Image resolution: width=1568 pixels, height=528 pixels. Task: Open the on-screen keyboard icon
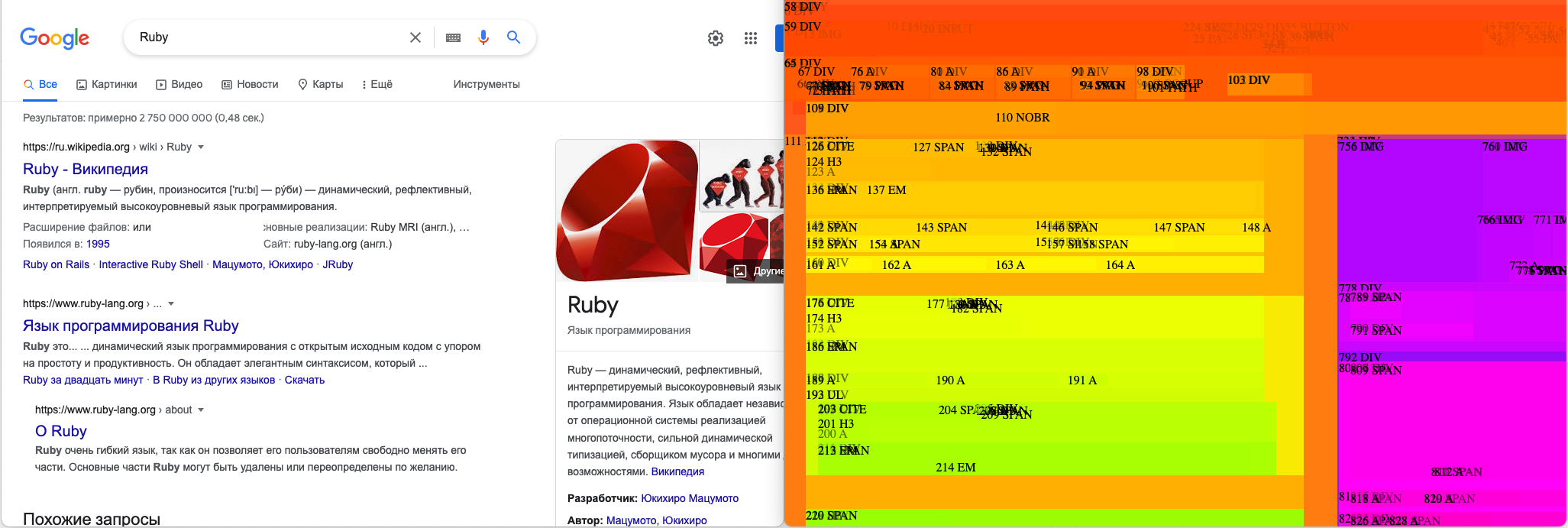click(453, 37)
